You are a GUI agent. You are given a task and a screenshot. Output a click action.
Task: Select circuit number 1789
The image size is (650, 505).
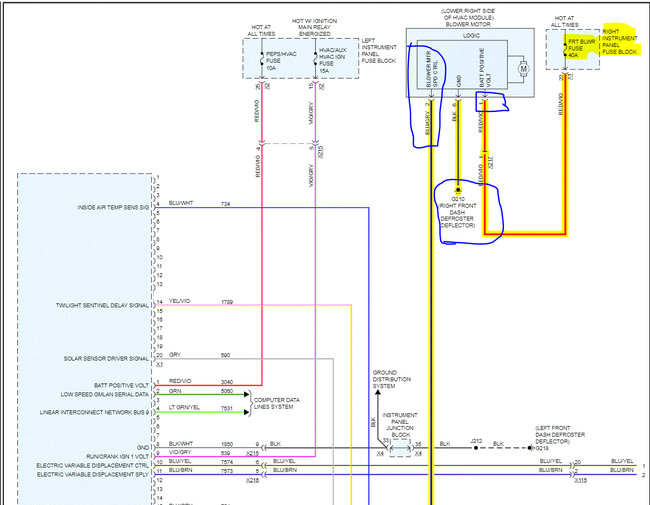[227, 302]
